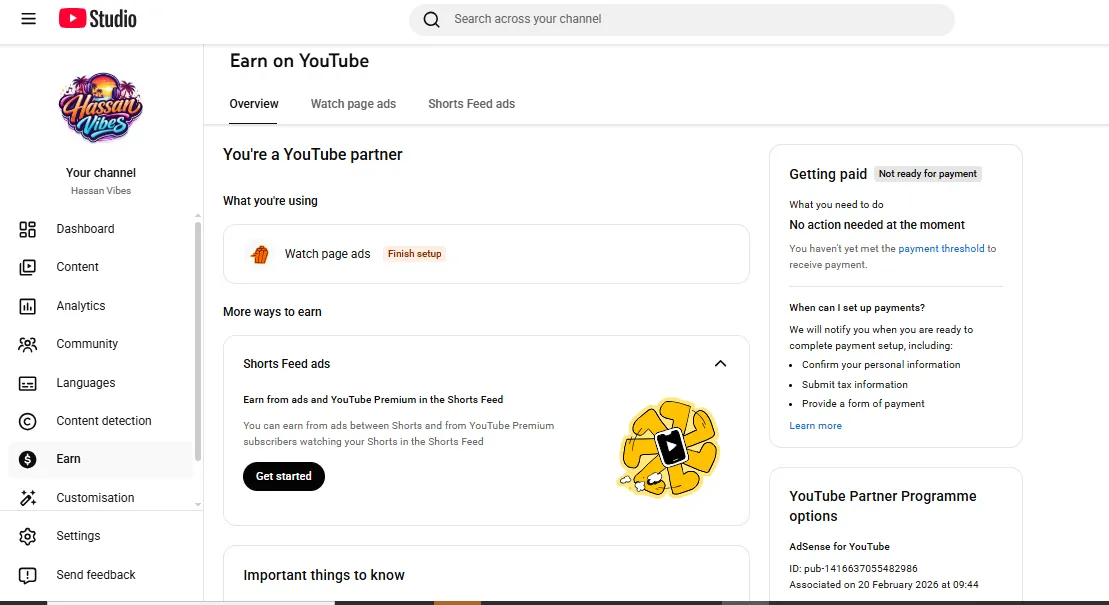Open Send feedback from the sidebar label
1109x605 pixels.
96,575
